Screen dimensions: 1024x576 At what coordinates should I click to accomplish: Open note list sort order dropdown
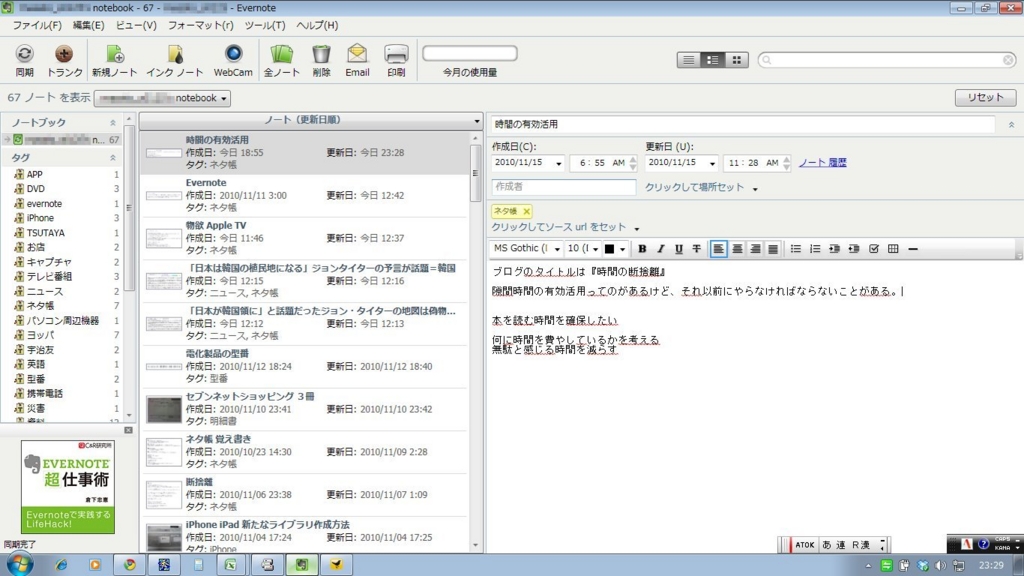pyautogui.click(x=477, y=121)
